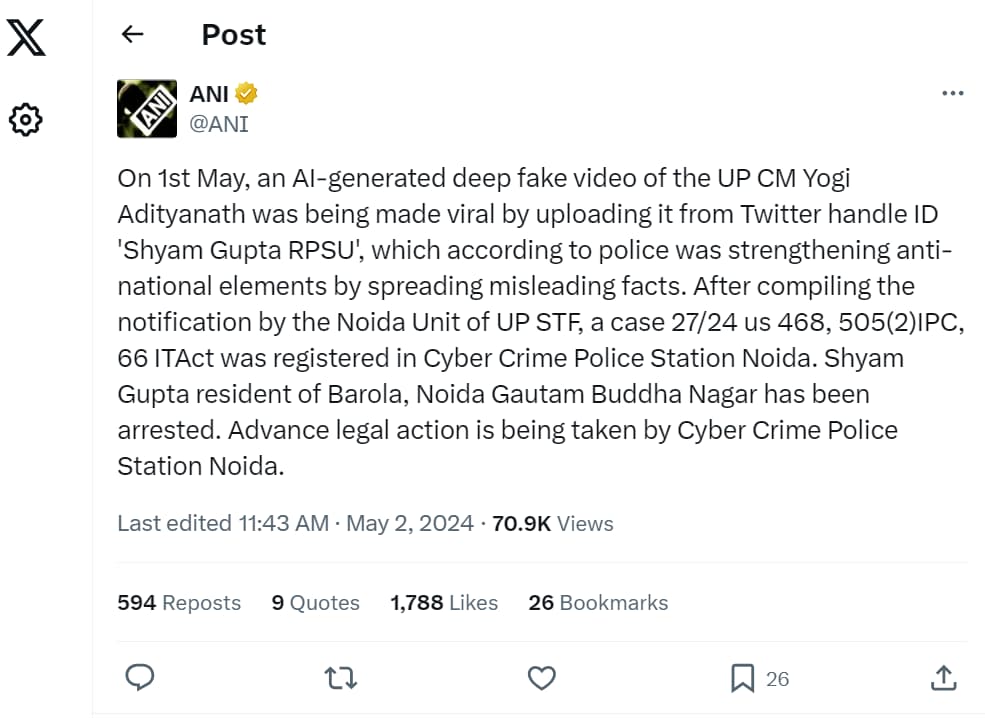Show the 594 Reposts list
This screenshot has height=718, width=985.
(179, 602)
